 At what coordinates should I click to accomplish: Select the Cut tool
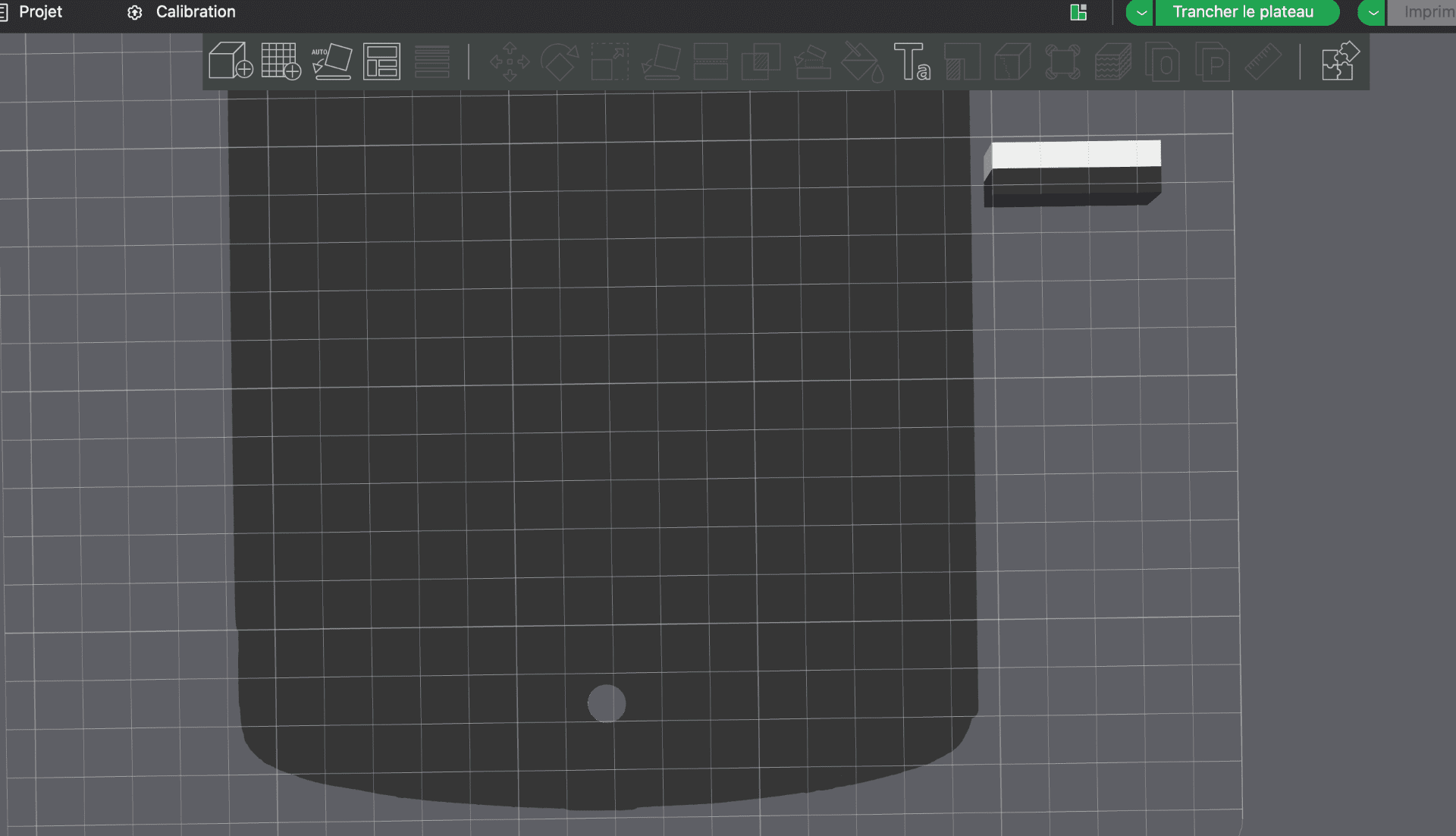[711, 61]
